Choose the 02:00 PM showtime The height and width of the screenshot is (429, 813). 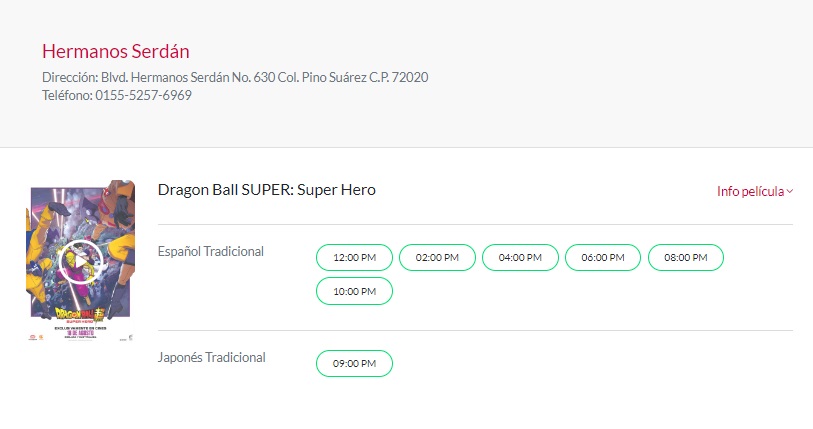[437, 258]
